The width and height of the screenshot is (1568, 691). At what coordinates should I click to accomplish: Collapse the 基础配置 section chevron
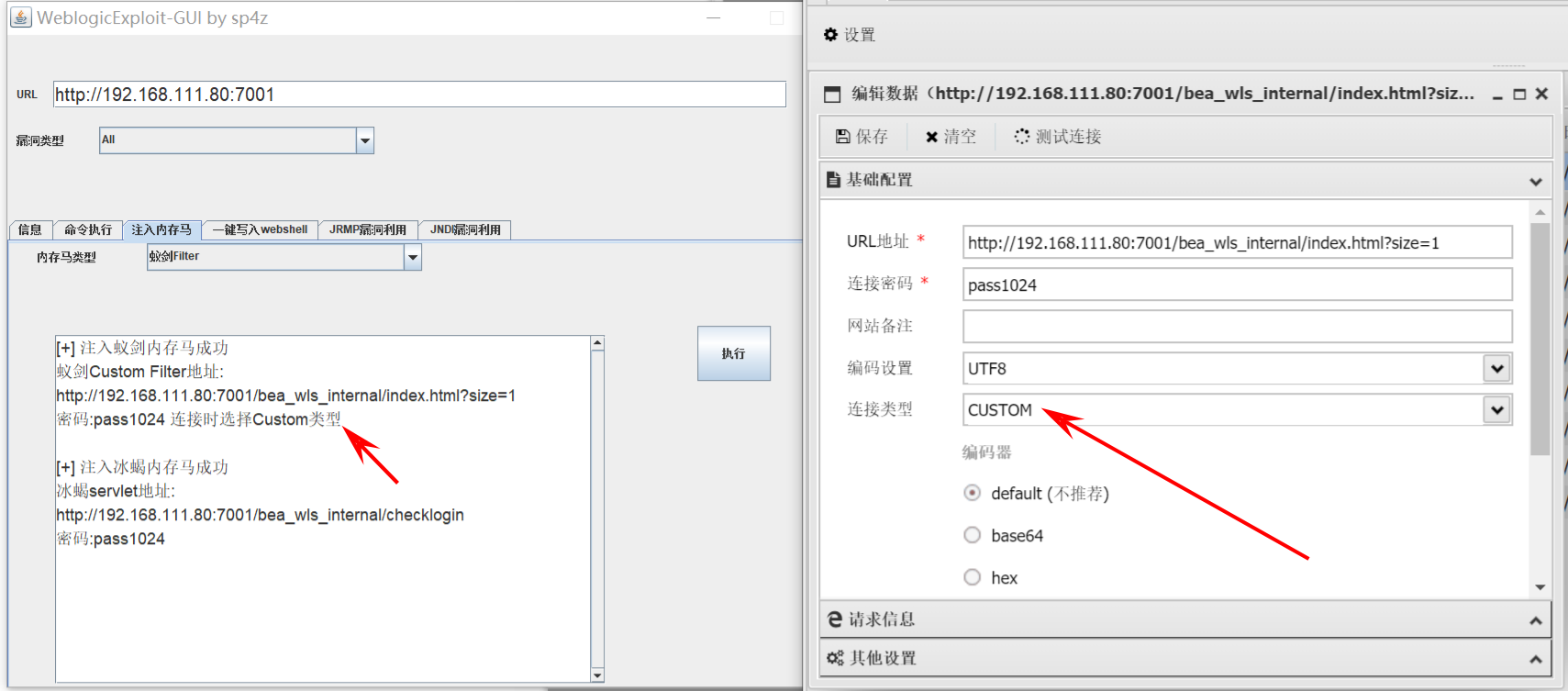coord(1536,181)
